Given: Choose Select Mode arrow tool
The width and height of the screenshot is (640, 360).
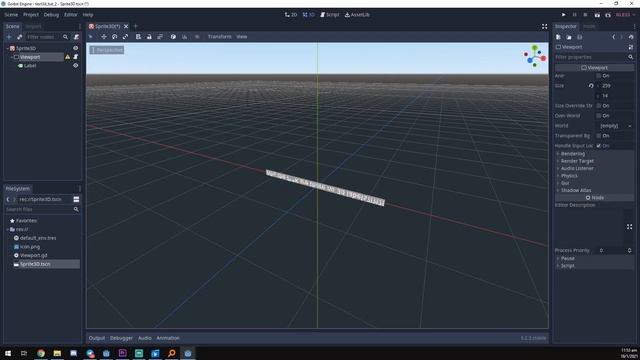Looking at the screenshot, I should click(91, 37).
